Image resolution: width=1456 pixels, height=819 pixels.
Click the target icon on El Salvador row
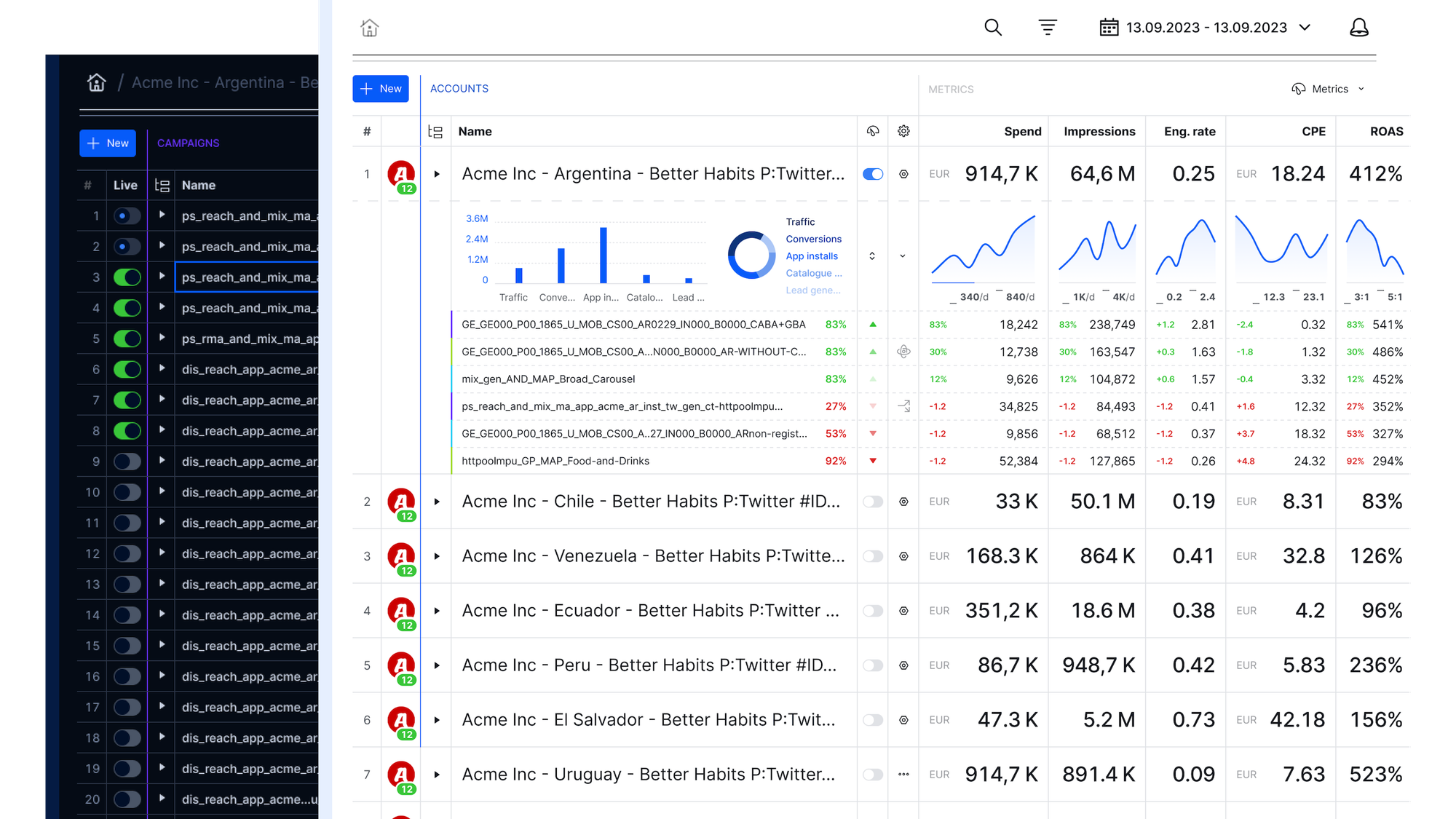point(903,720)
